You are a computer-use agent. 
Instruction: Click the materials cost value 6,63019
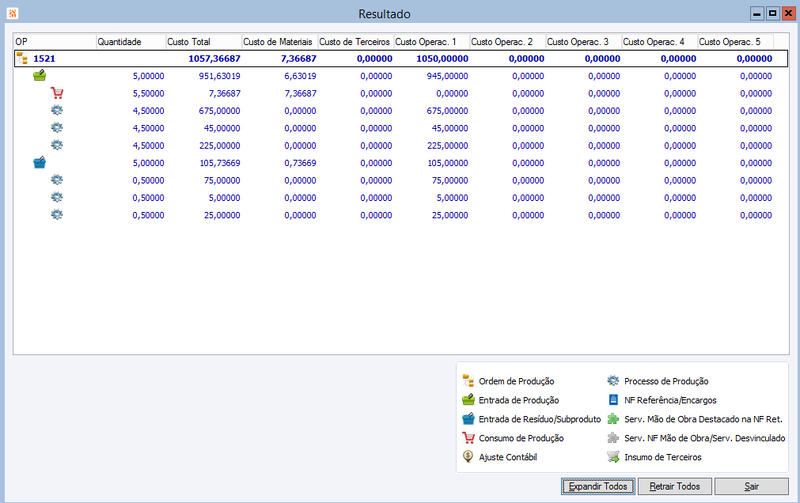(x=301, y=76)
